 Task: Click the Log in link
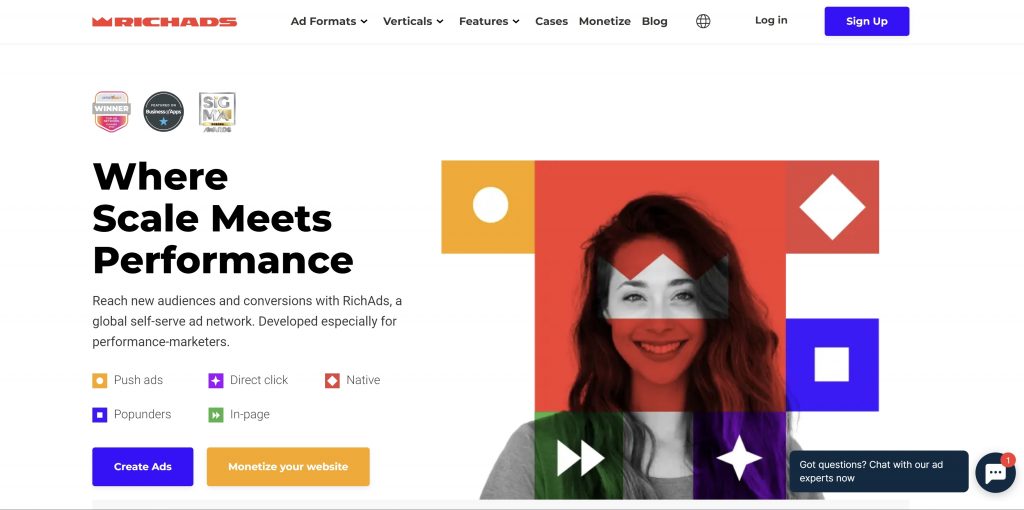click(771, 21)
